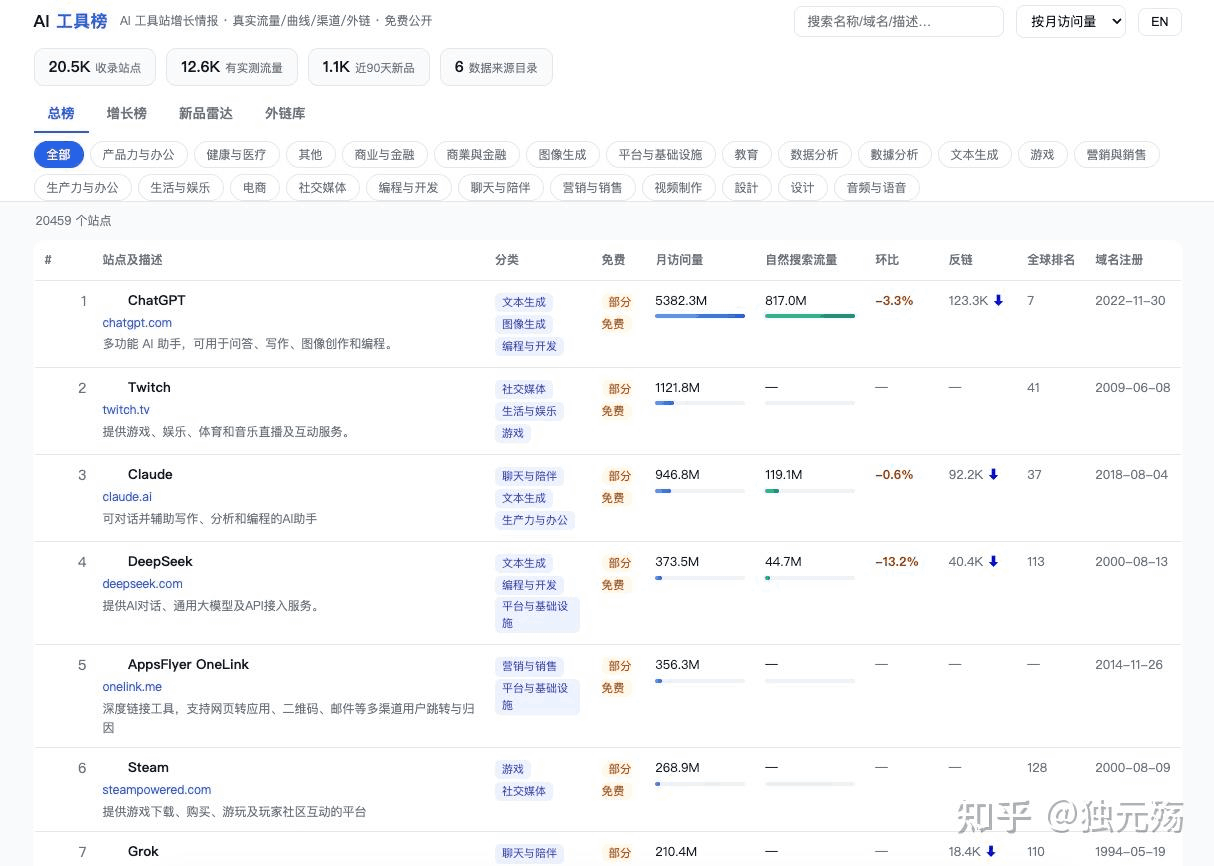Click the 6 数据来源目录 stat card
The width and height of the screenshot is (1214, 866).
[496, 67]
